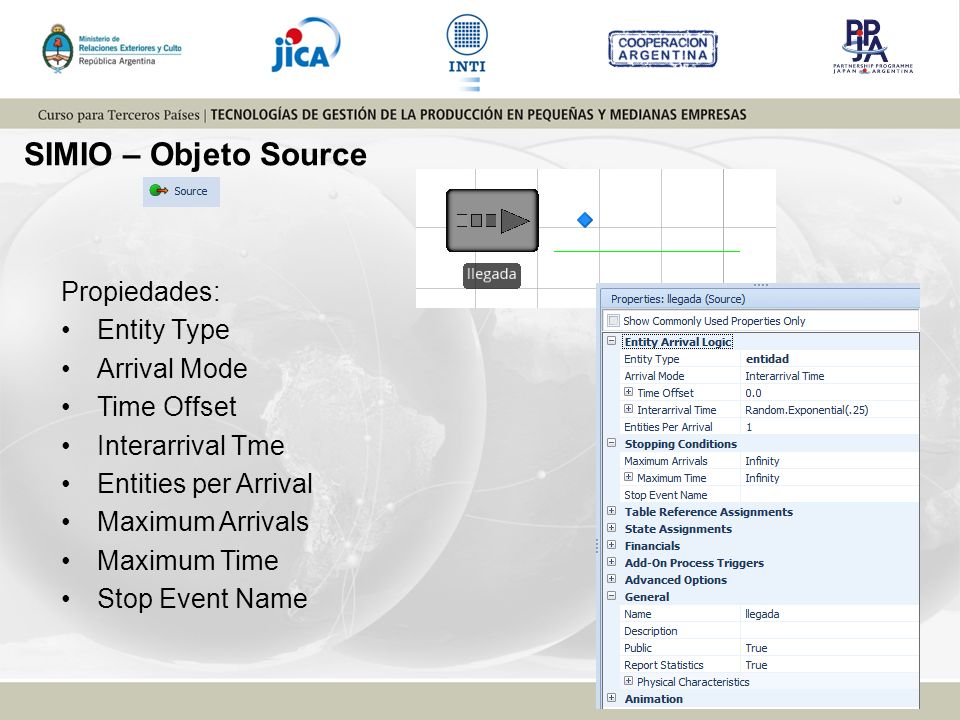Expand Table Reference Assignments section
The width and height of the screenshot is (960, 720).
coord(612,511)
